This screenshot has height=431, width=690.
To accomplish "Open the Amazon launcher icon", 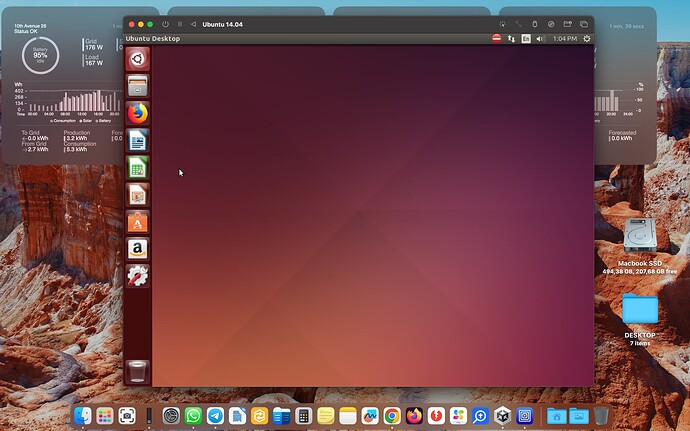I will click(x=137, y=249).
